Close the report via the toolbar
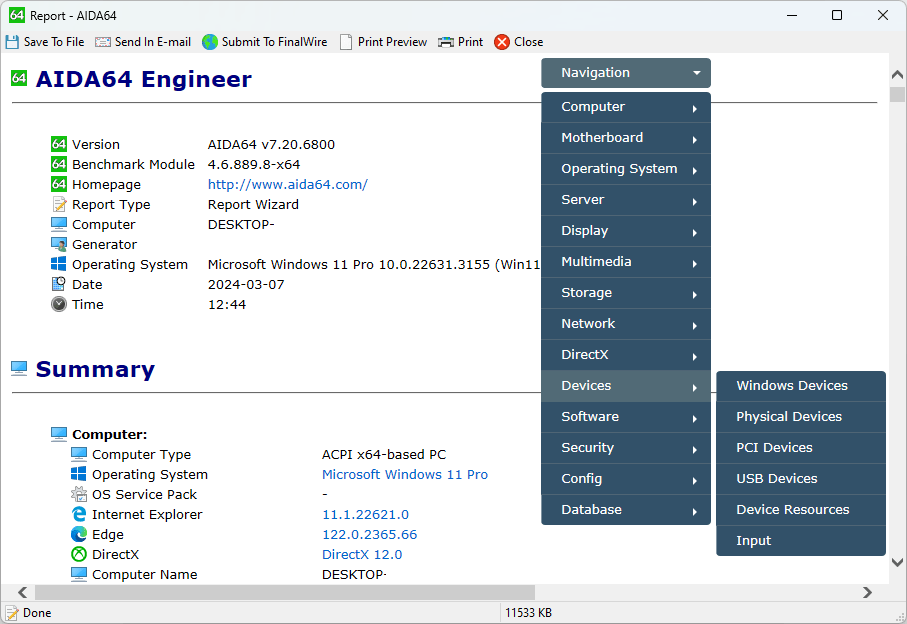Image resolution: width=907 pixels, height=624 pixels. coord(517,42)
